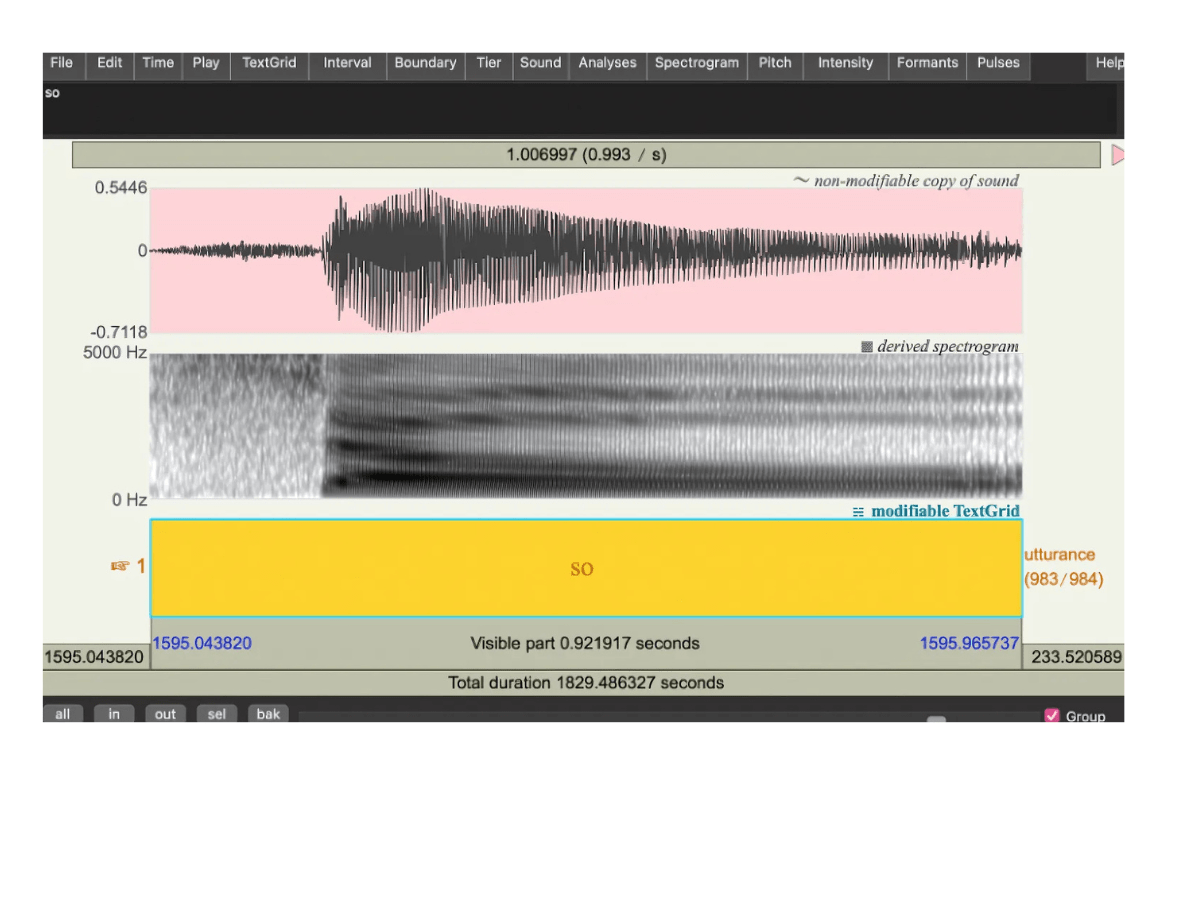
Task: Open the Tier menu
Action: [x=489, y=63]
